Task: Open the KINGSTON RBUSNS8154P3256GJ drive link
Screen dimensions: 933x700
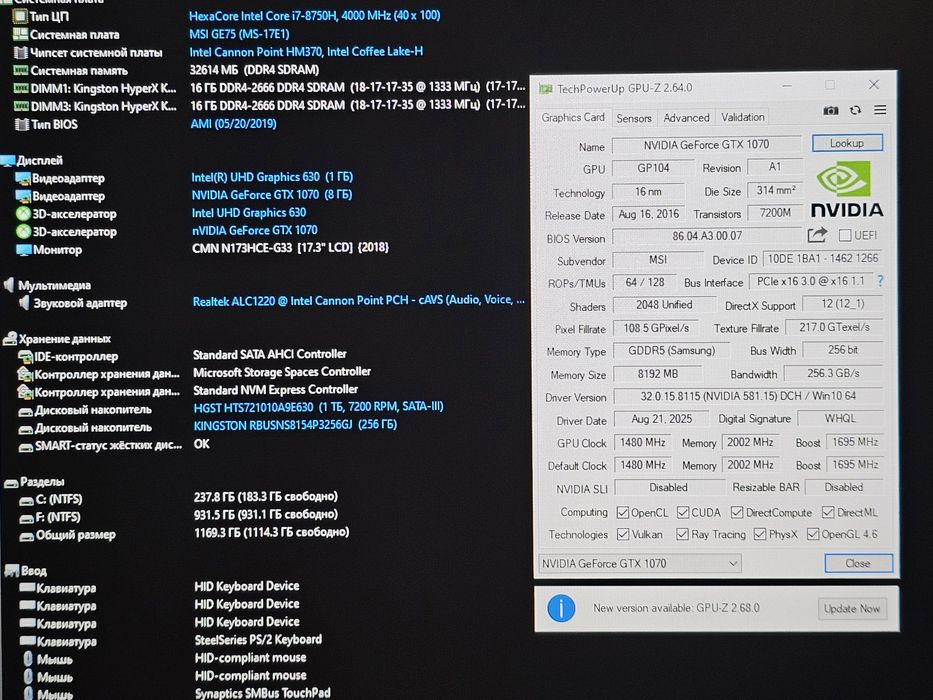Action: 295,425
